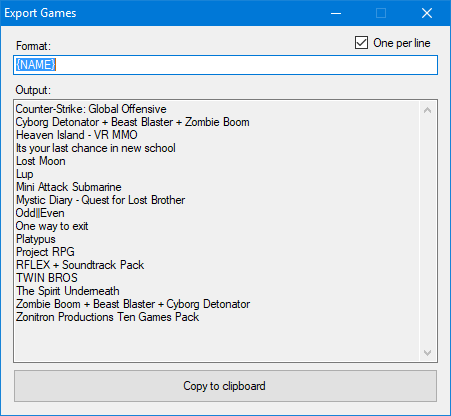451x416 pixels.
Task: Click The Spirit Underneath line
Action: [68, 291]
